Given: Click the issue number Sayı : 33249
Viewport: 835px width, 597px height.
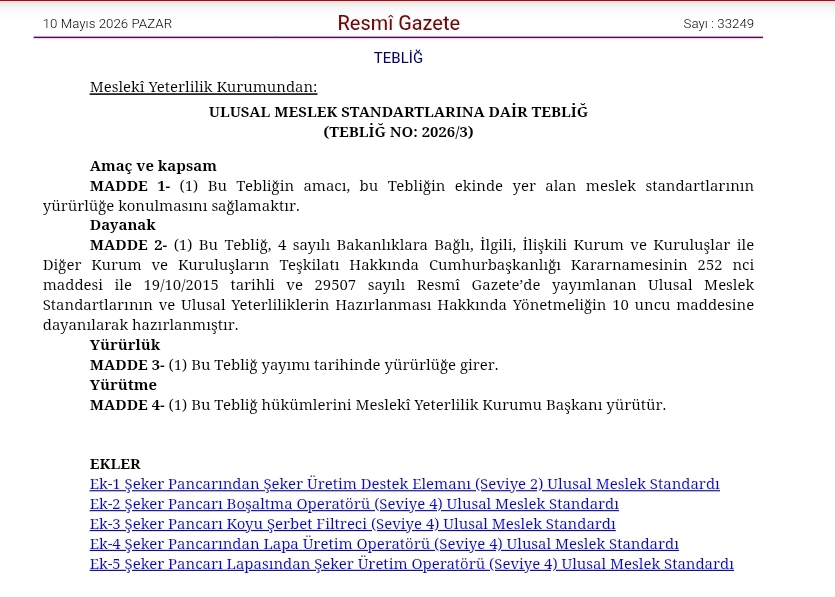Looking at the screenshot, I should coord(718,24).
